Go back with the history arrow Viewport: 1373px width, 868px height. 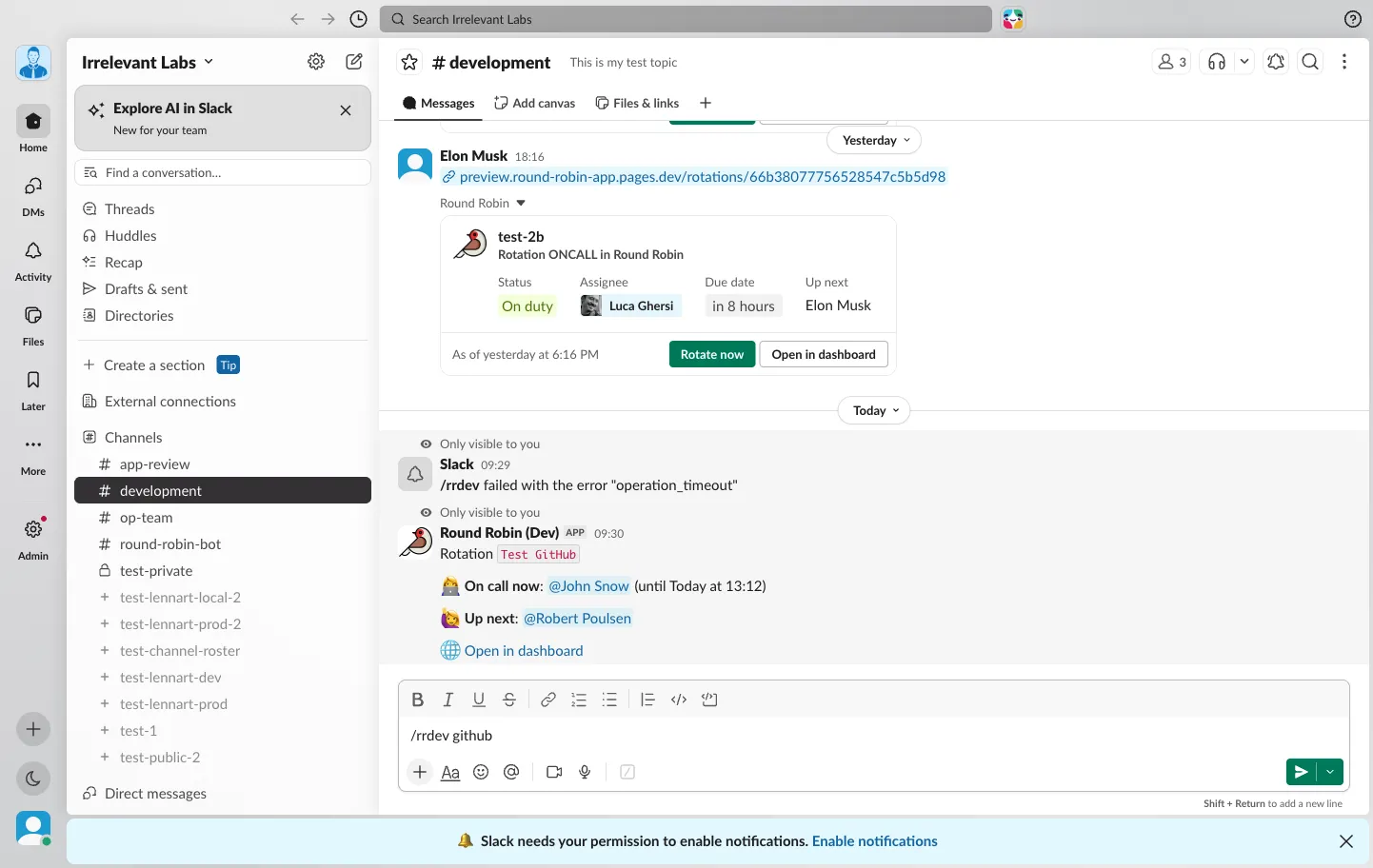click(297, 19)
